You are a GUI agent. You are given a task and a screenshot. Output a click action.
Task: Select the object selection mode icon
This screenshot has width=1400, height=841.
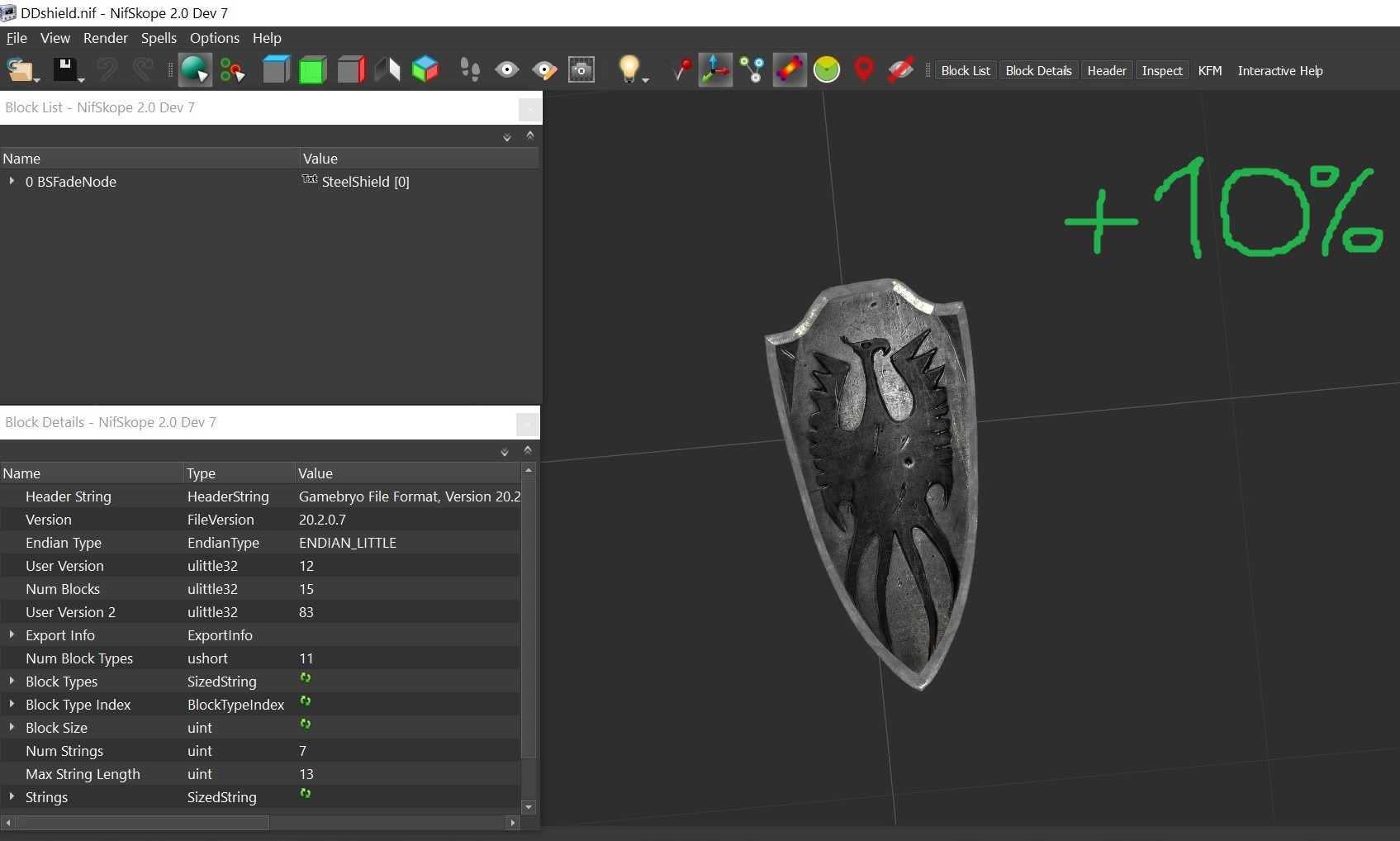[x=195, y=70]
